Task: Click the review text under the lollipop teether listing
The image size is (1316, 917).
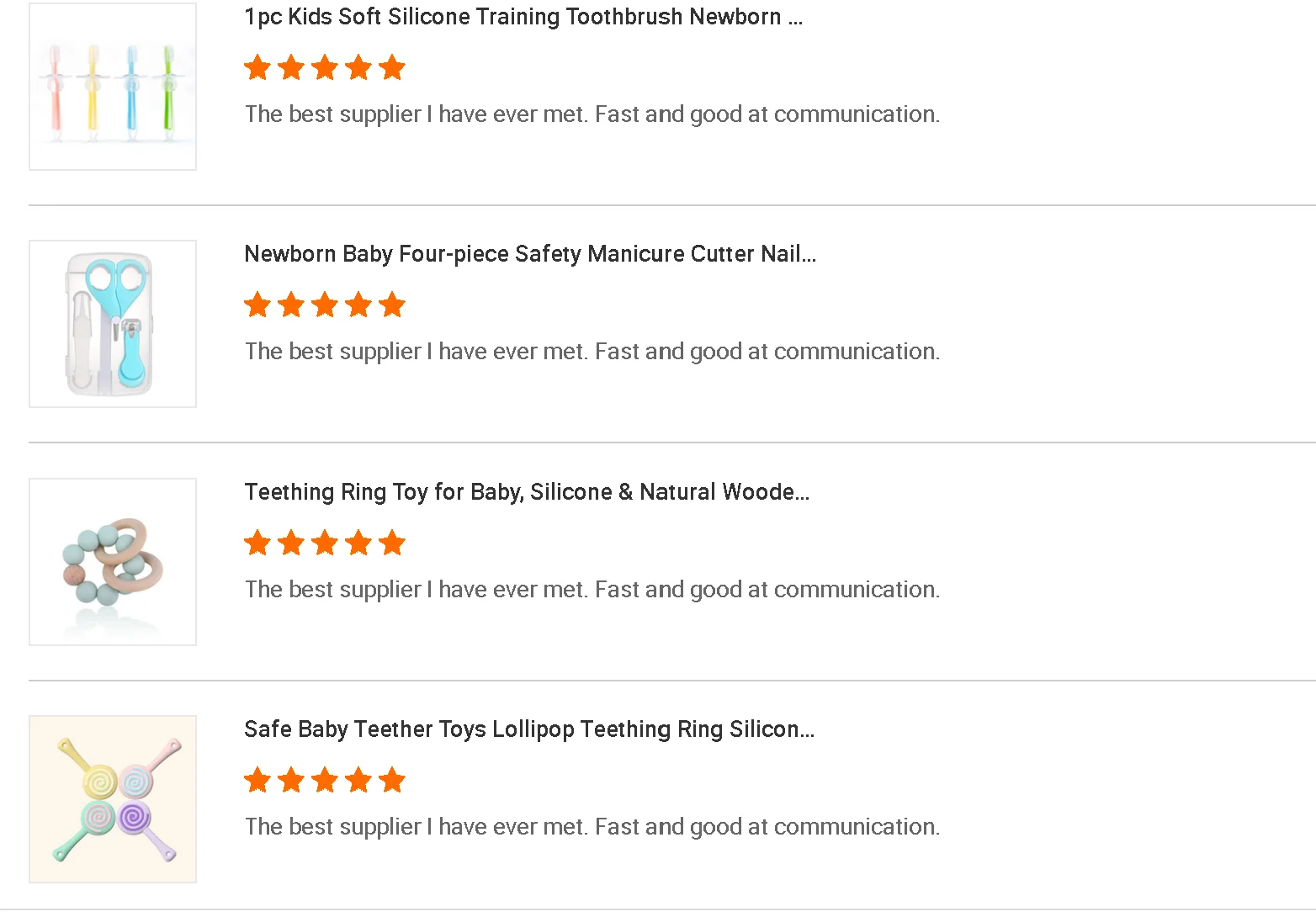Action: coord(592,827)
